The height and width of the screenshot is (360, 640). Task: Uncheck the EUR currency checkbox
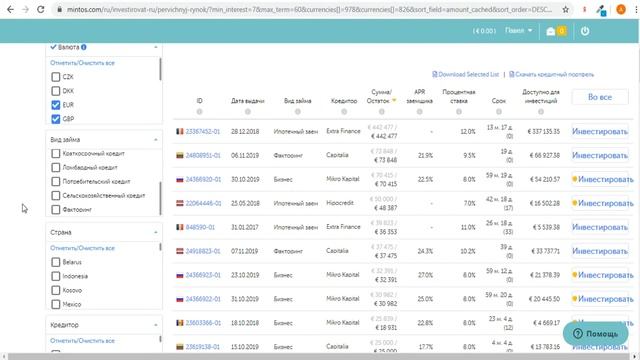[x=56, y=105]
